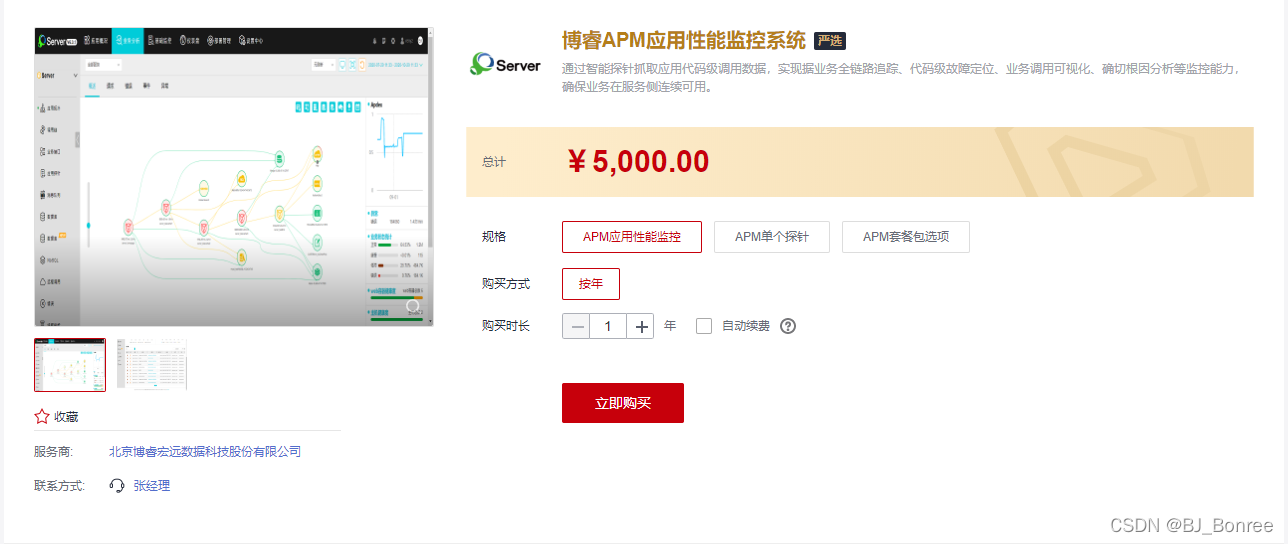The height and width of the screenshot is (544, 1288).
Task: Click the 博睿APM应用性能监控系统 product title
Action: (x=684, y=41)
